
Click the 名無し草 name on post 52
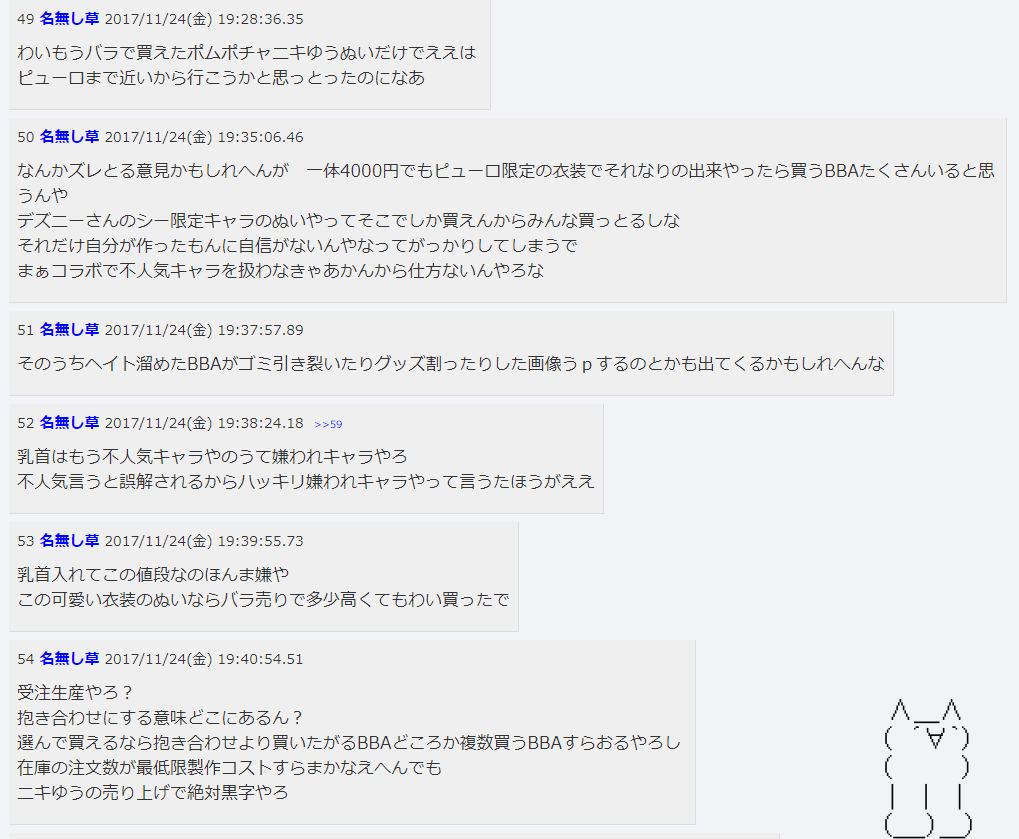[69, 422]
